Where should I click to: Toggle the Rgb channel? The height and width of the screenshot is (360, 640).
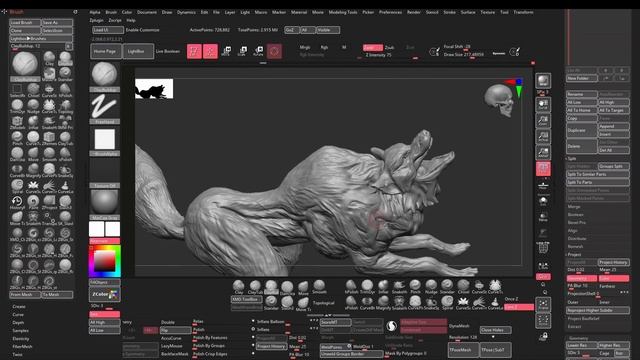tap(324, 47)
